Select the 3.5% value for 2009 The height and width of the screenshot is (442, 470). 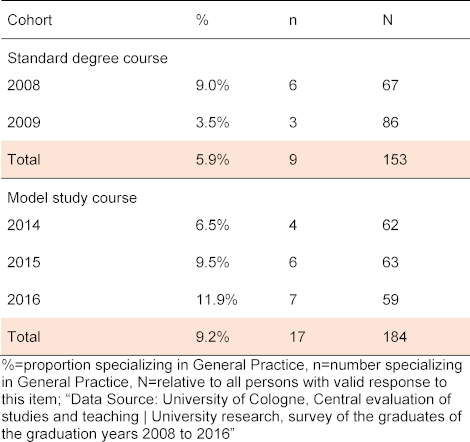click(x=212, y=122)
